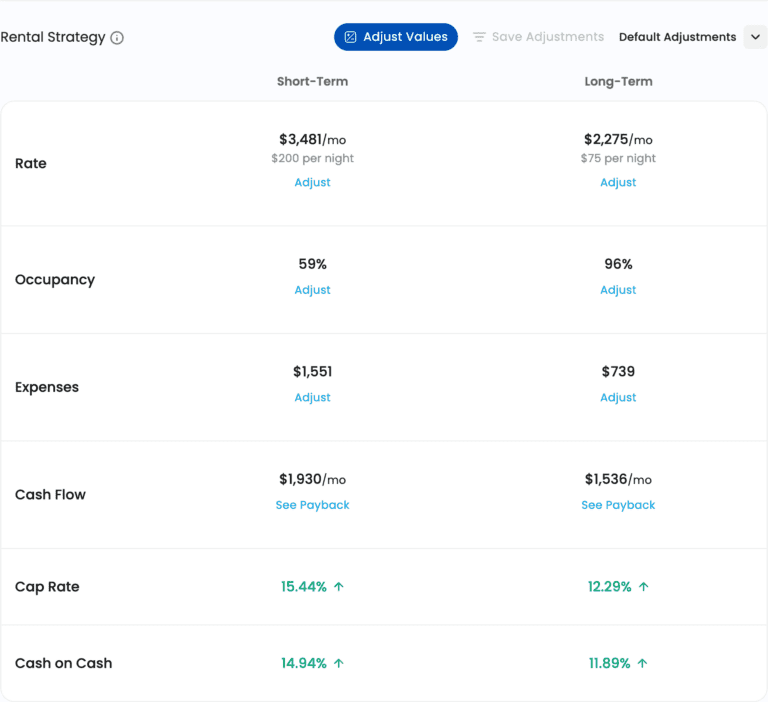Image resolution: width=768 pixels, height=702 pixels.
Task: See Payback for Long-Term cash flow
Action: pyautogui.click(x=618, y=505)
